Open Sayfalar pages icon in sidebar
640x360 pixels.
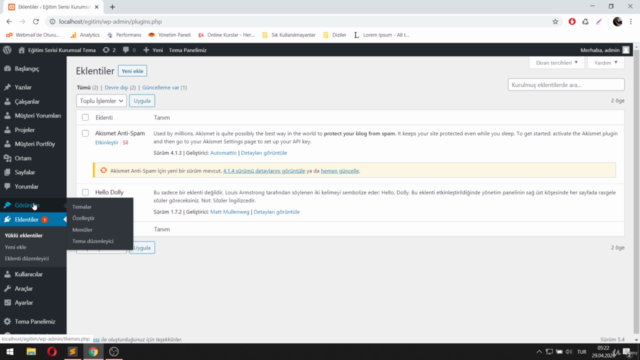(x=7, y=172)
